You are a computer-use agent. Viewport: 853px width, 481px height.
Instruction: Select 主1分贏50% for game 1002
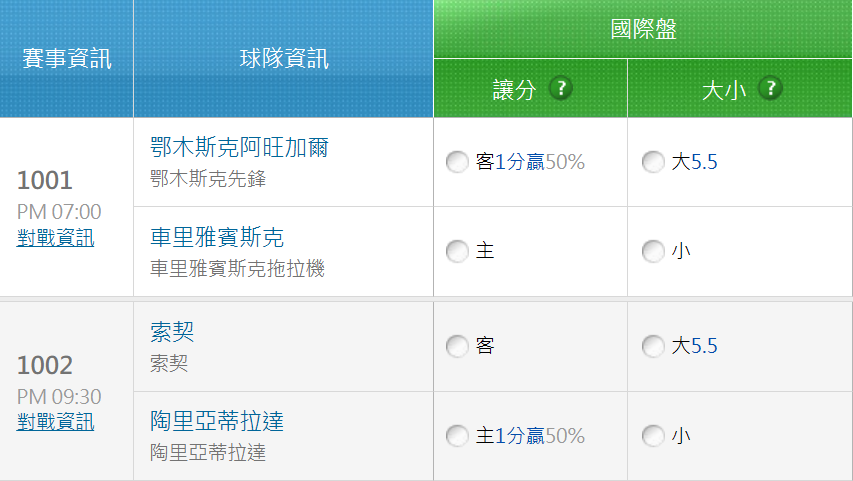pyautogui.click(x=457, y=436)
